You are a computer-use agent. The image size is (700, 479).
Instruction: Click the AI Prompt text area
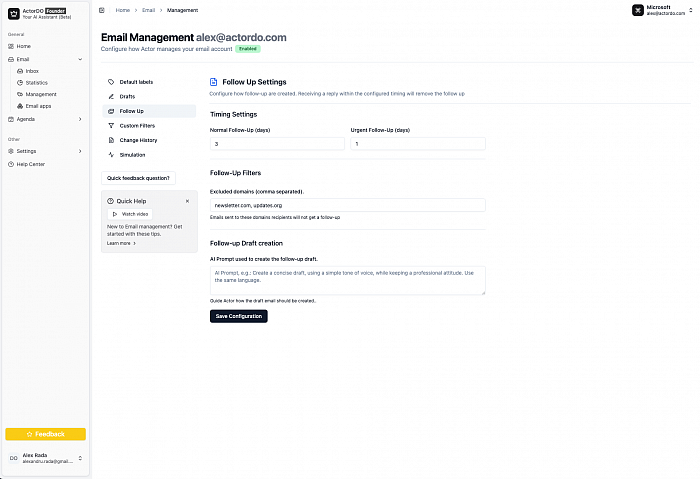click(x=347, y=280)
